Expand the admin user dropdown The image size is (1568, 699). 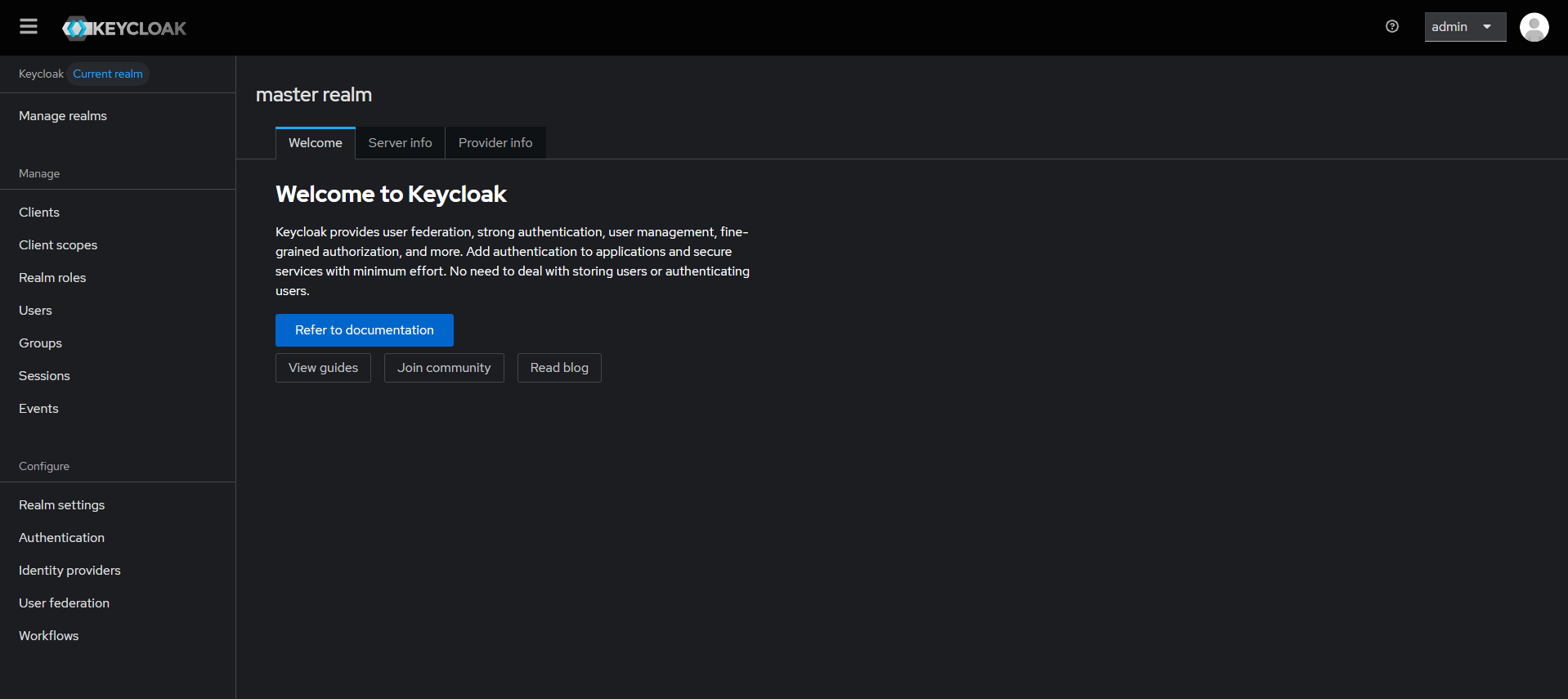[x=1465, y=27]
